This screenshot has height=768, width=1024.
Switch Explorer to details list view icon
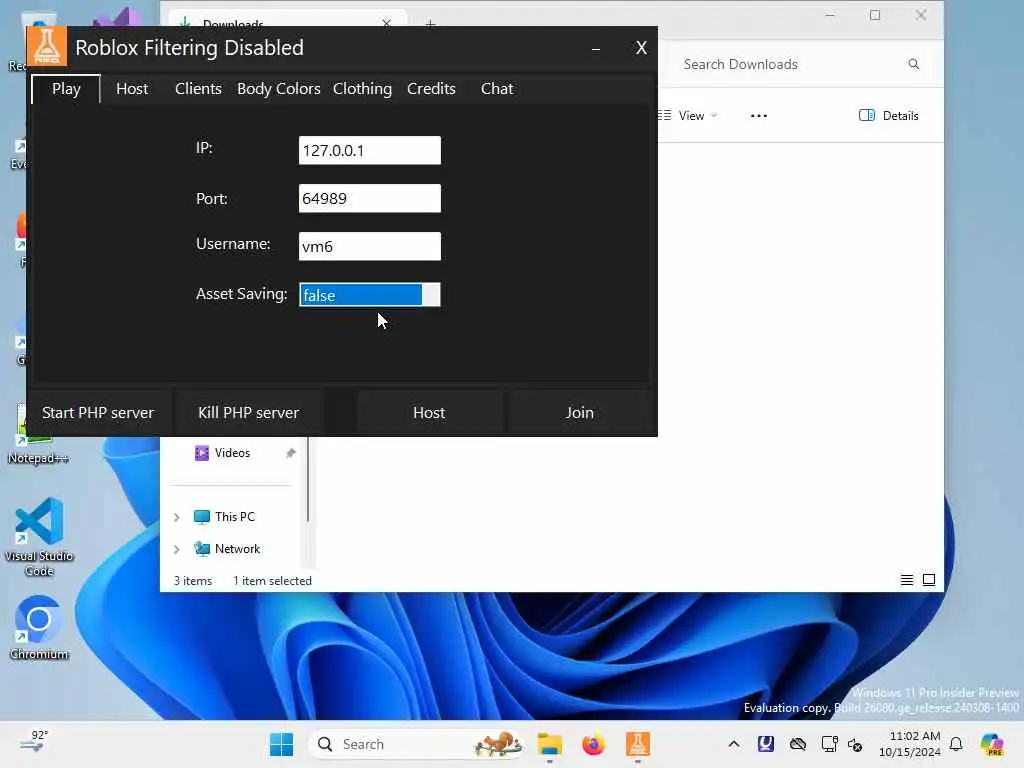[906, 580]
